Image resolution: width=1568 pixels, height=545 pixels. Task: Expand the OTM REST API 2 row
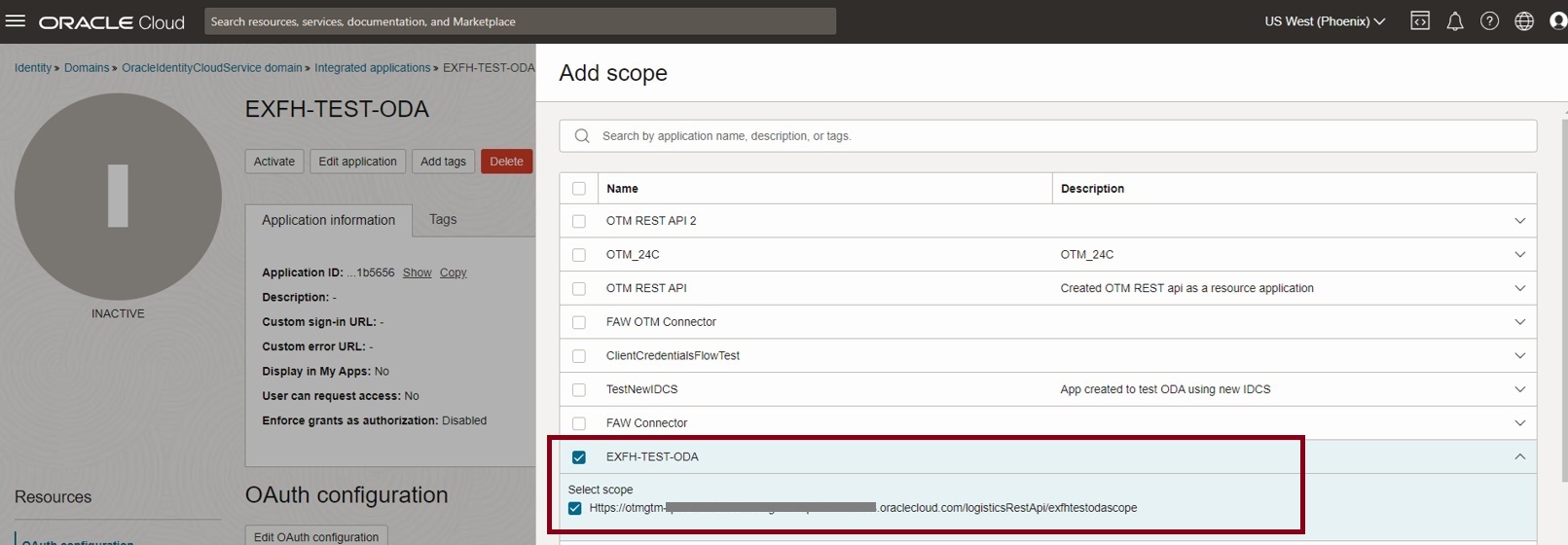1520,221
